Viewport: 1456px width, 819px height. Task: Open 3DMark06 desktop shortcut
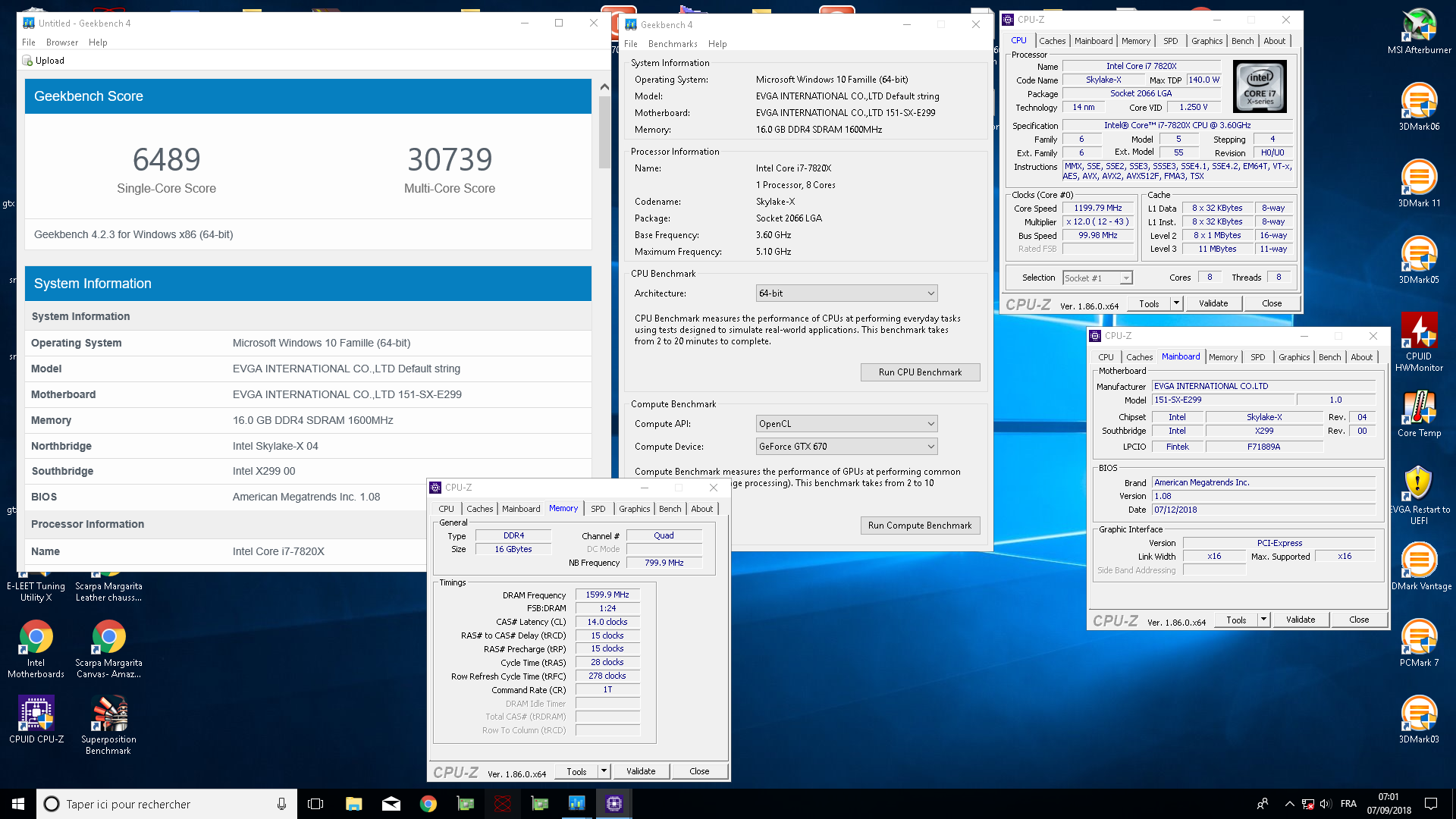(x=1419, y=107)
